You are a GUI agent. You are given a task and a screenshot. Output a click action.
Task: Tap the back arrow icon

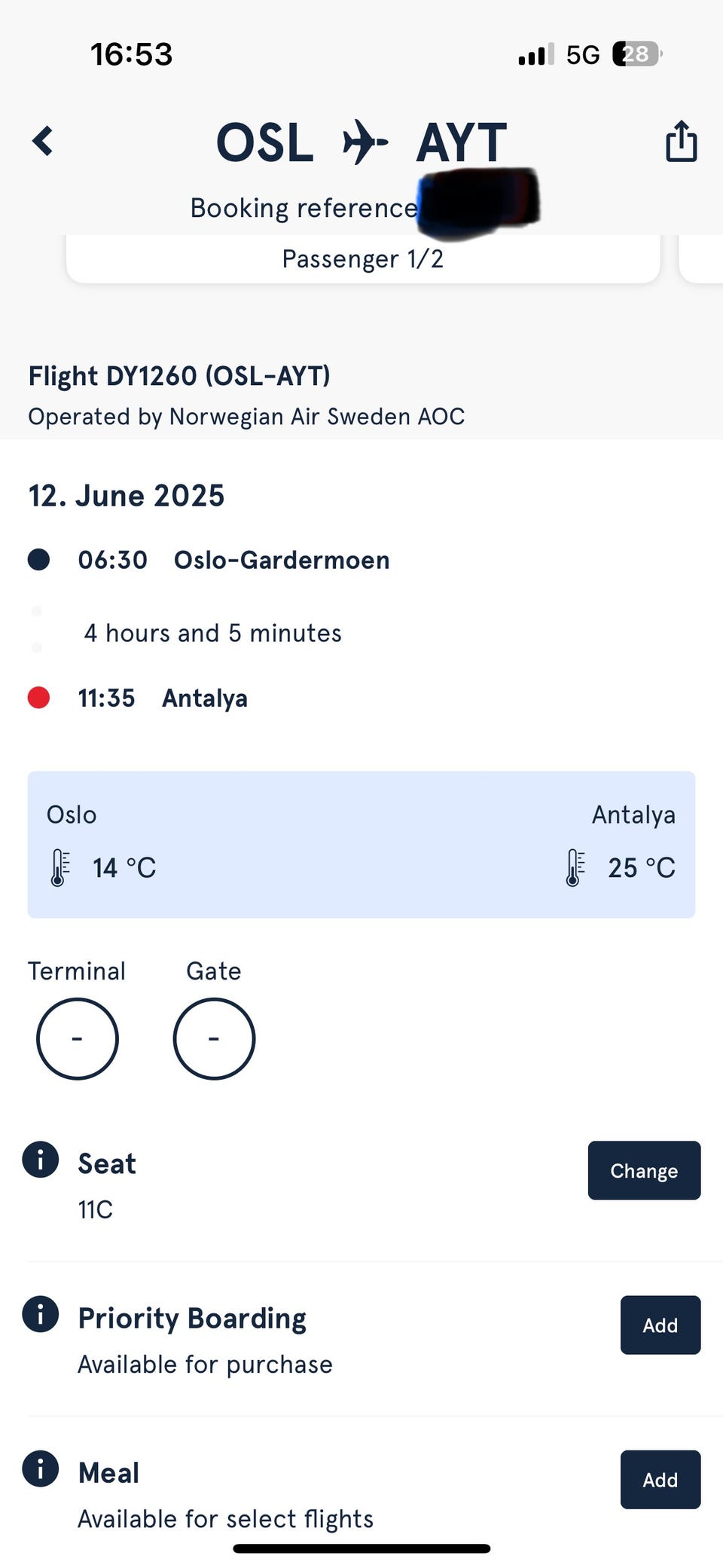coord(43,141)
